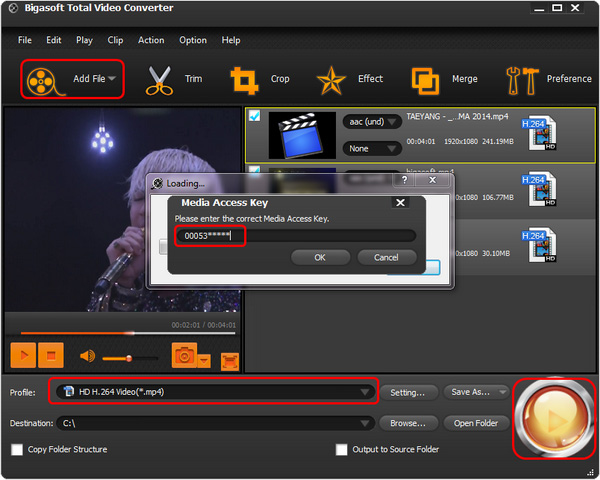The height and width of the screenshot is (480, 600).
Task: Click H.264 format icon for 106.77MB file
Action: pos(540,189)
